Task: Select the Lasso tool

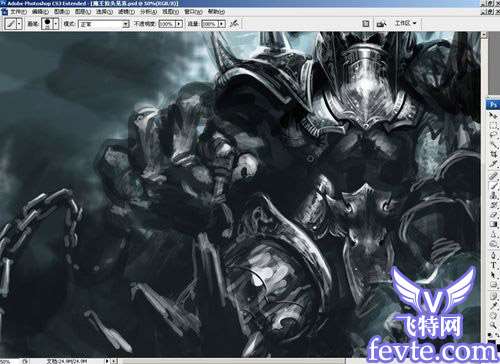Action: point(493,135)
